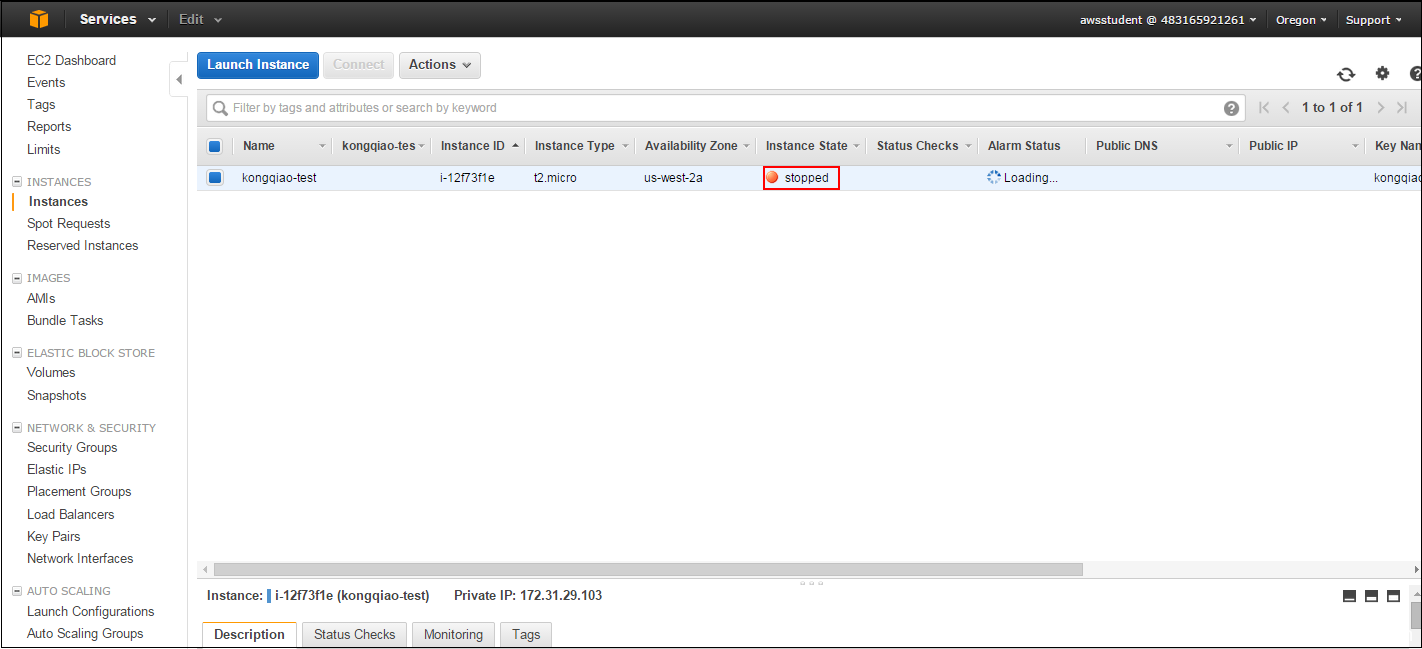Maximize the details pane with the third layout icon
This screenshot has height=649, width=1422.
1393,596
